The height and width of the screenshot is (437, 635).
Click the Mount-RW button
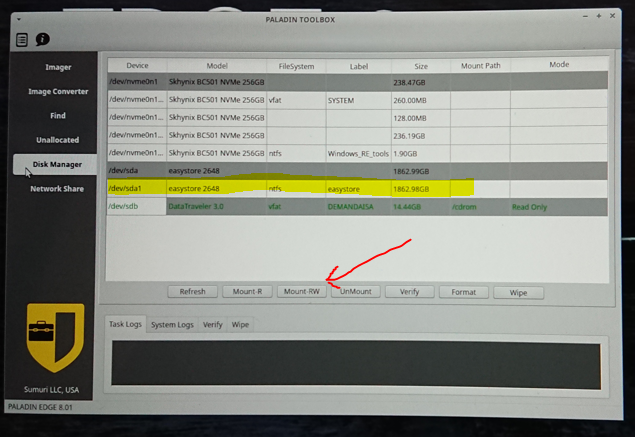coord(302,292)
